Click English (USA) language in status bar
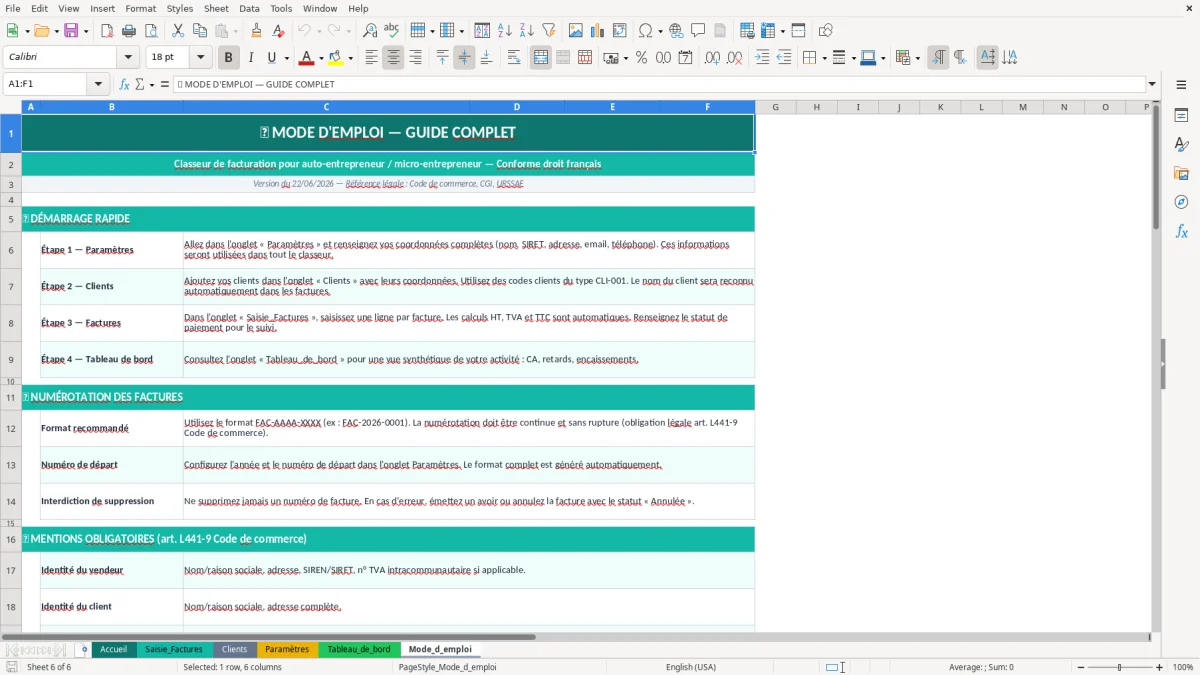This screenshot has width=1200, height=675. (691, 667)
